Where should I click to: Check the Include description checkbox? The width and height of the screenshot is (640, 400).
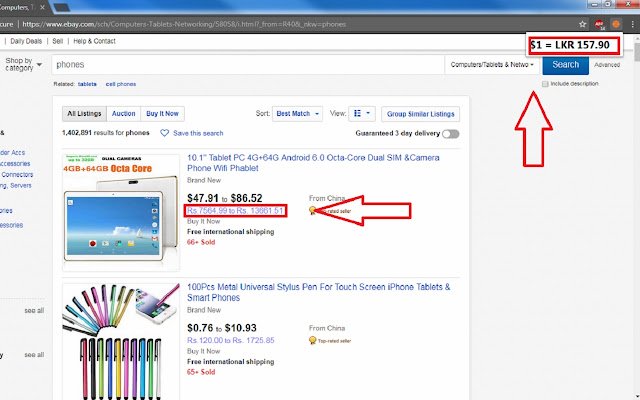[x=545, y=84]
